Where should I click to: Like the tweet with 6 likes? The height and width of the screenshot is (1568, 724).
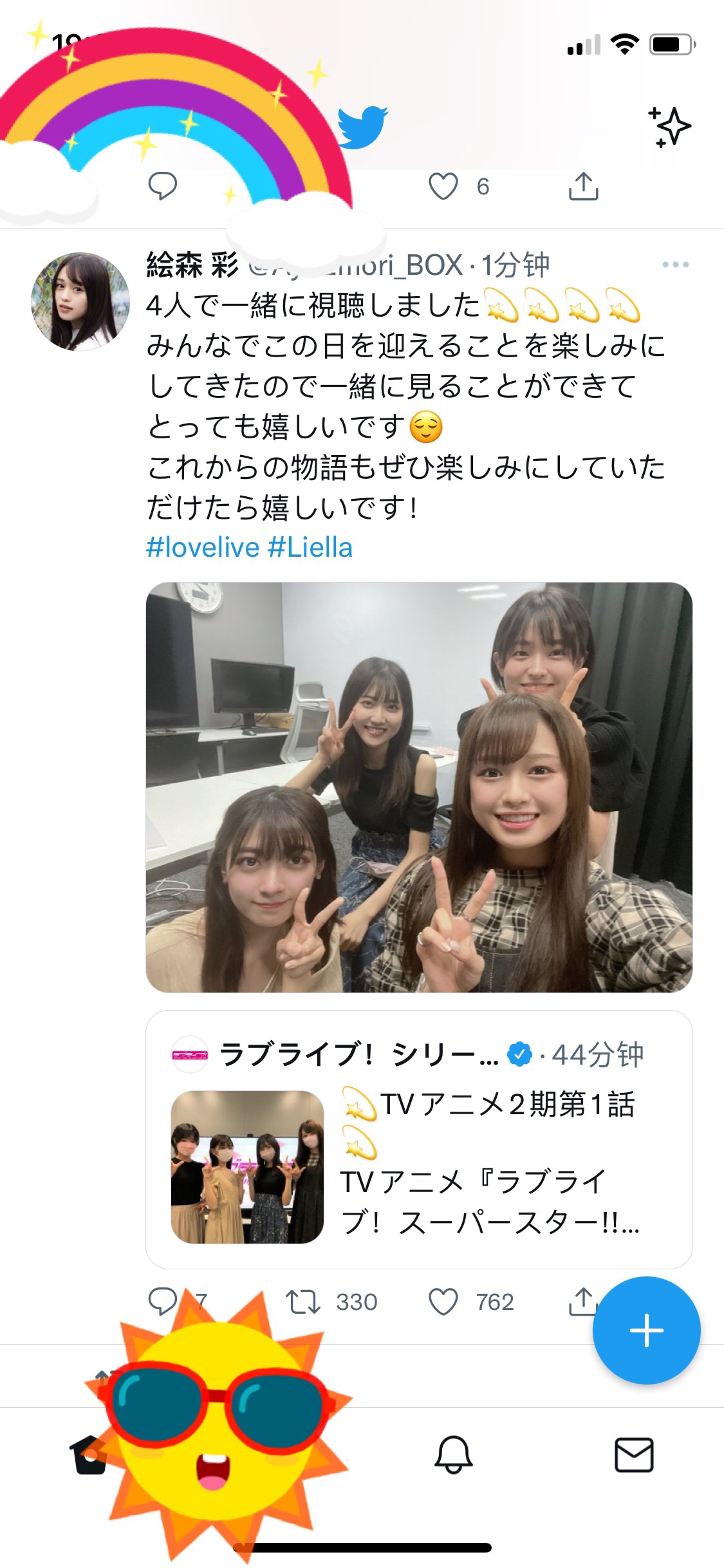click(x=443, y=187)
